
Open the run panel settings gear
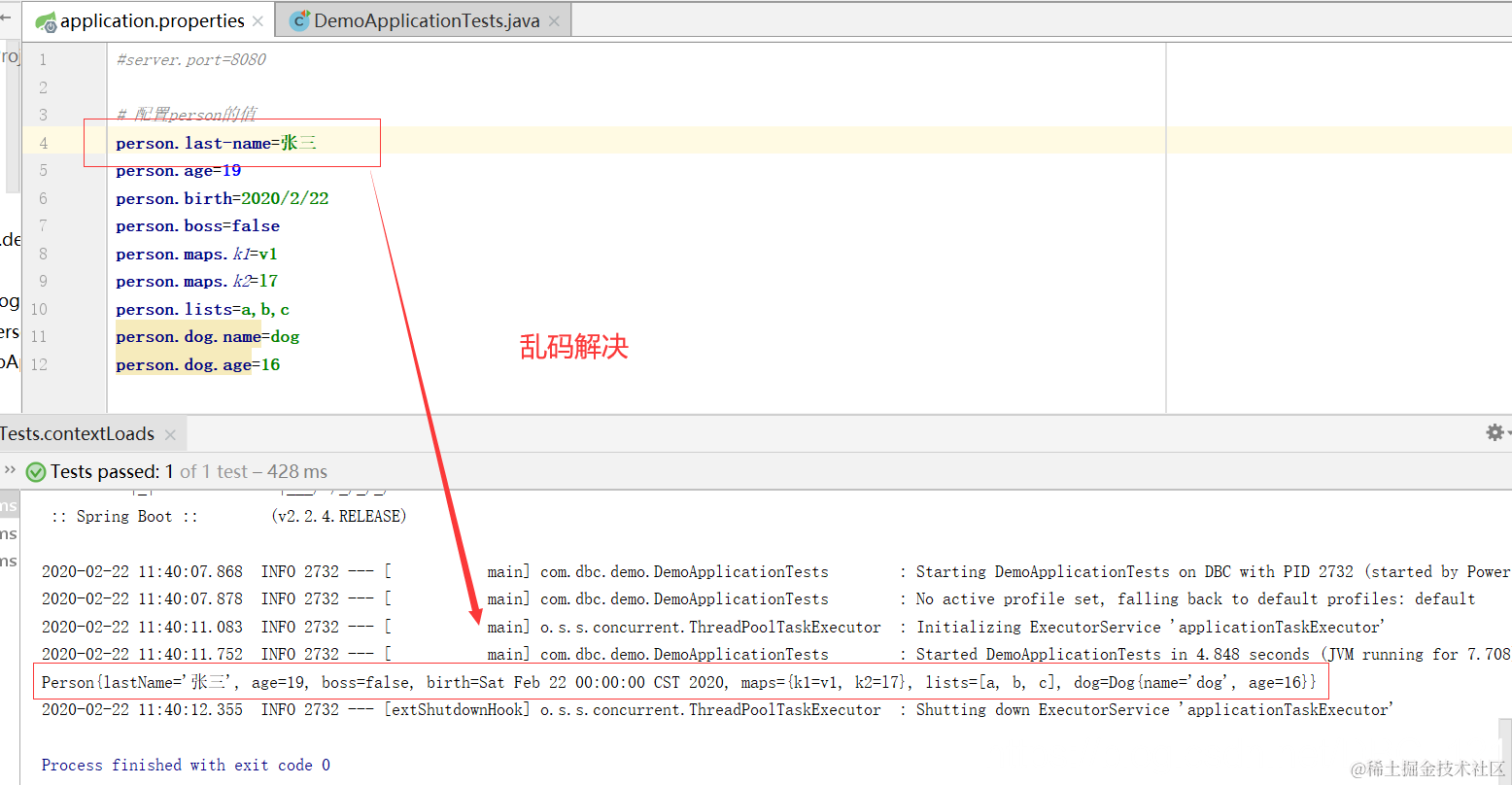1495,432
